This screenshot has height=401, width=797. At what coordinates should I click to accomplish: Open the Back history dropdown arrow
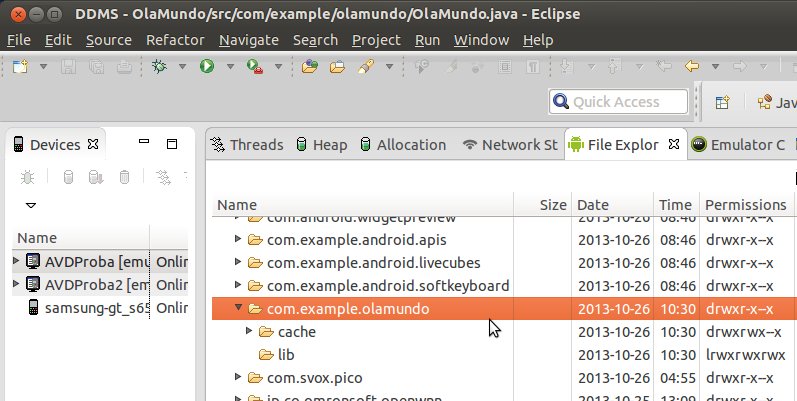tap(715, 67)
